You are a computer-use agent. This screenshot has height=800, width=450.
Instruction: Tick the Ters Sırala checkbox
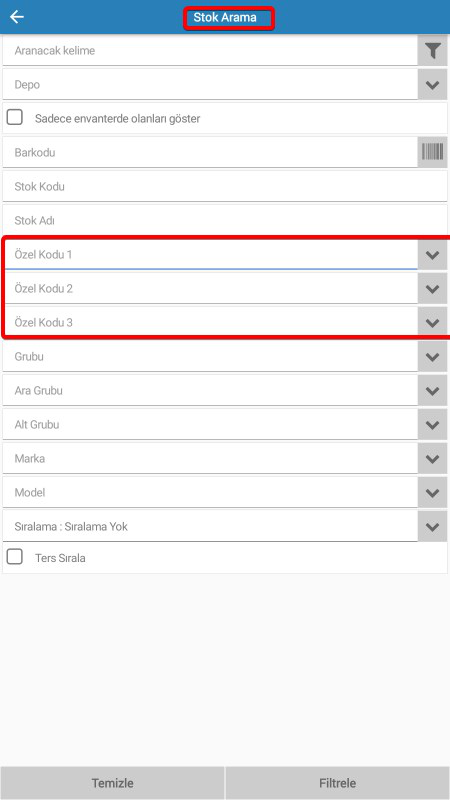coord(15,557)
